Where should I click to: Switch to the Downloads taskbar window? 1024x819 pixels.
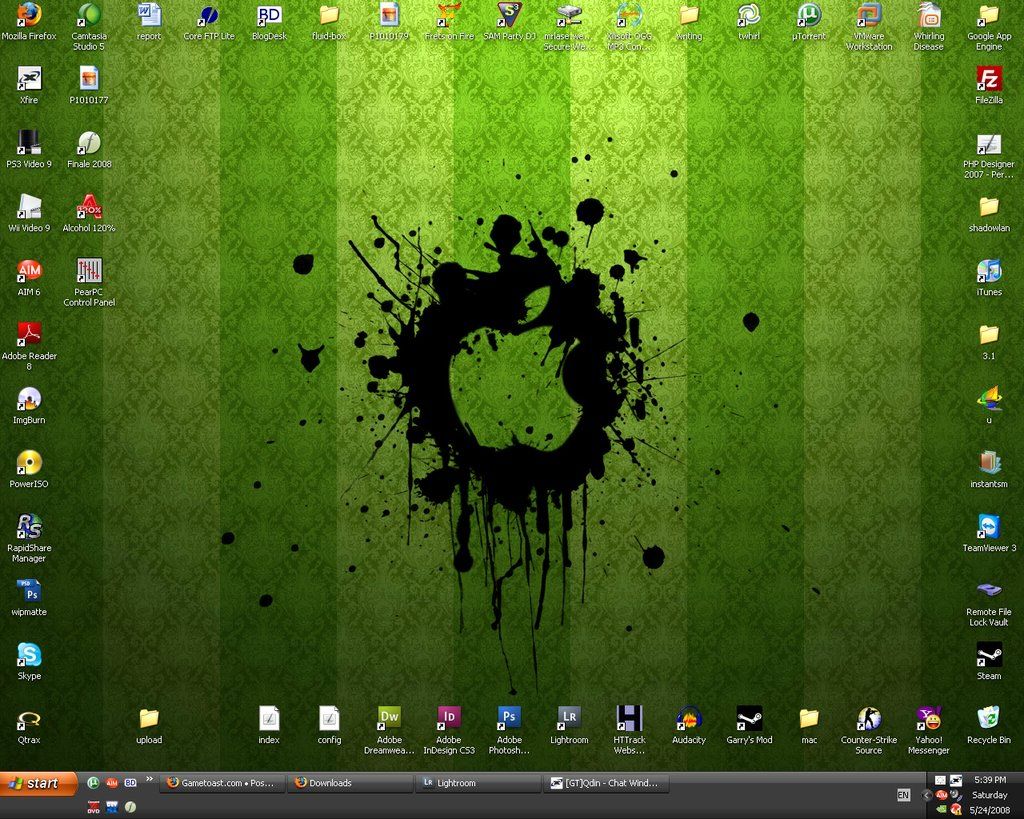[350, 783]
